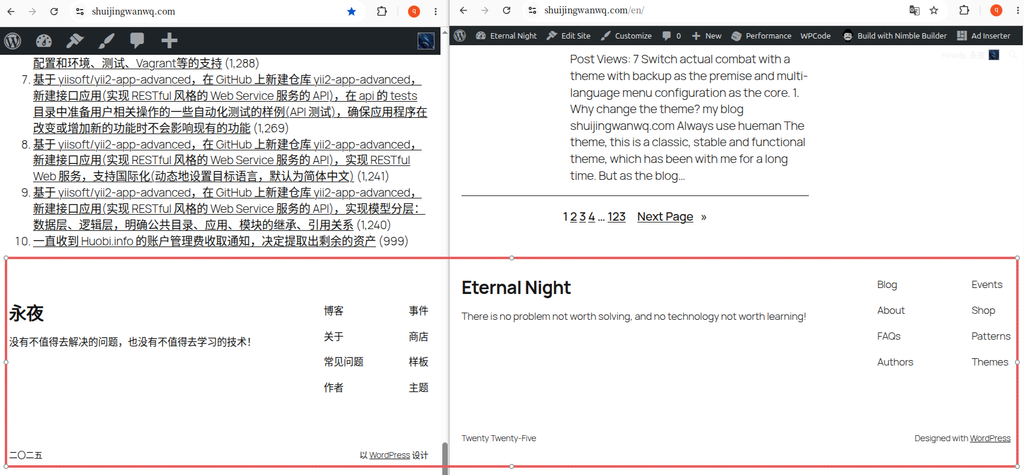Open the FAQs footer link
Screen dimensions: 1024x475
[889, 336]
